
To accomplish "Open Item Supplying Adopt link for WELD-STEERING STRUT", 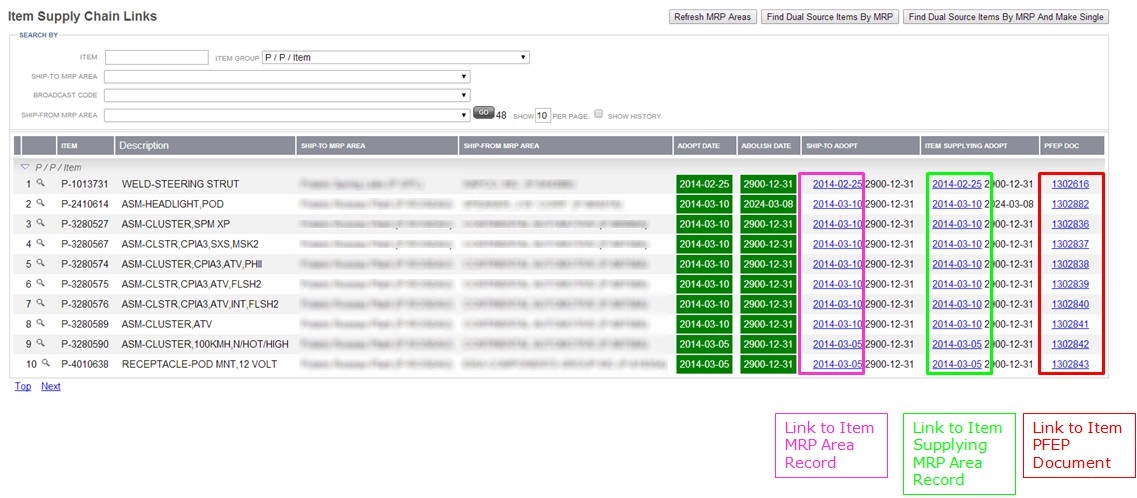I will 957,184.
